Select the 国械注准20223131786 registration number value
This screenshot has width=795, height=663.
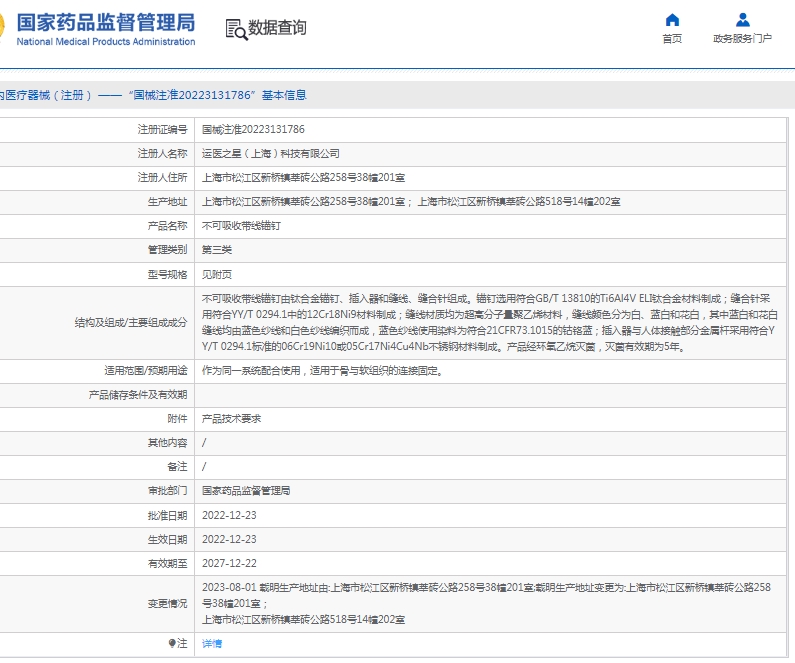253,129
